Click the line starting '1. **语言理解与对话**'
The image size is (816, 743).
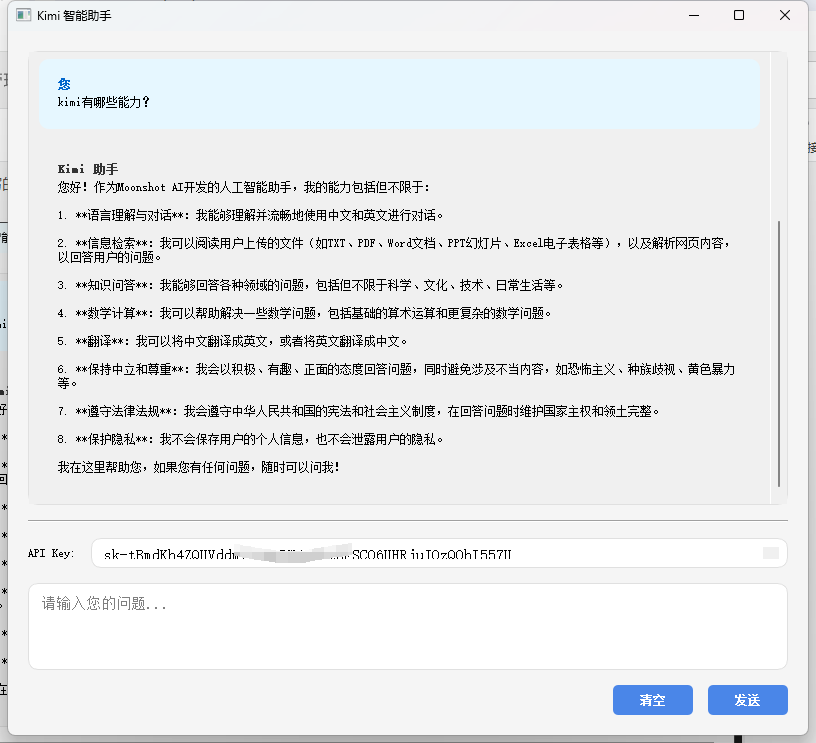(x=250, y=215)
